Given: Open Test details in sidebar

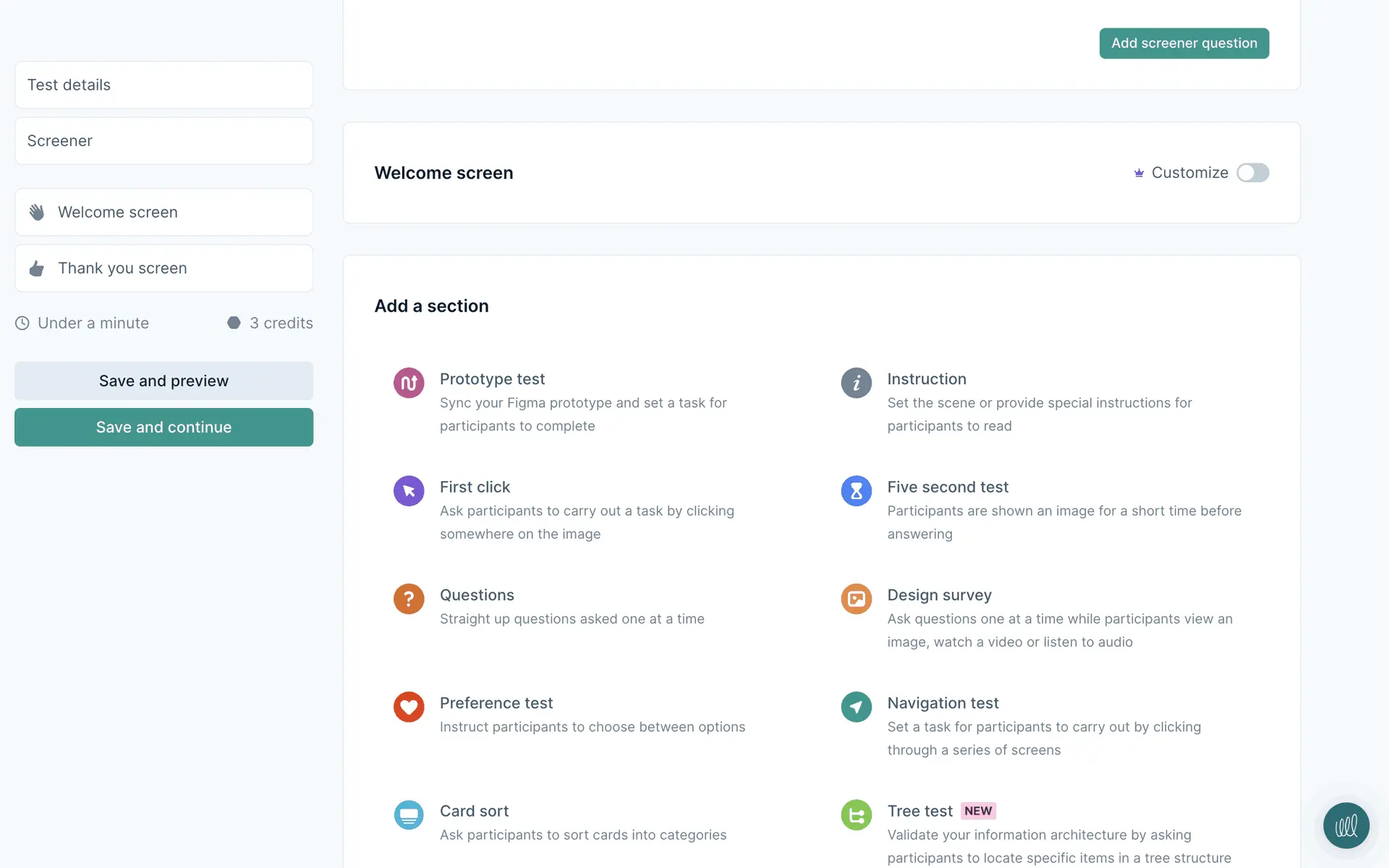Looking at the screenshot, I should [163, 85].
